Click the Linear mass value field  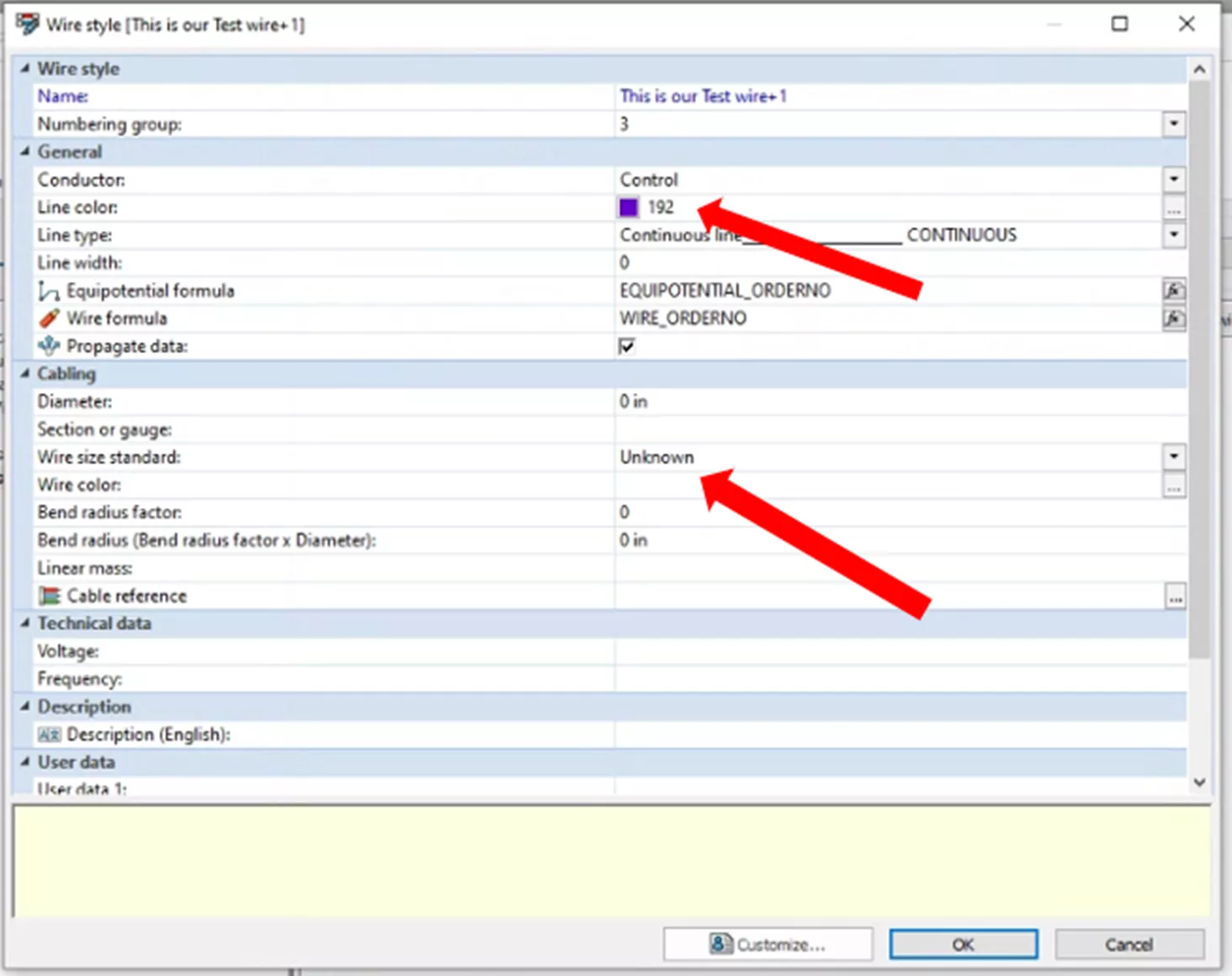(900, 568)
